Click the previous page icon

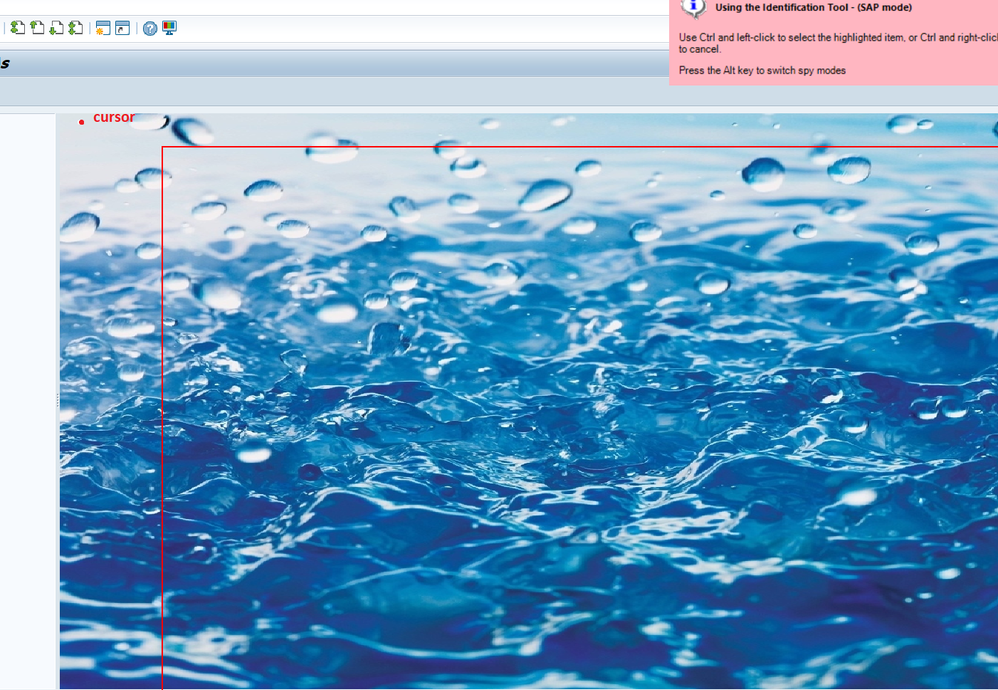pos(38,28)
